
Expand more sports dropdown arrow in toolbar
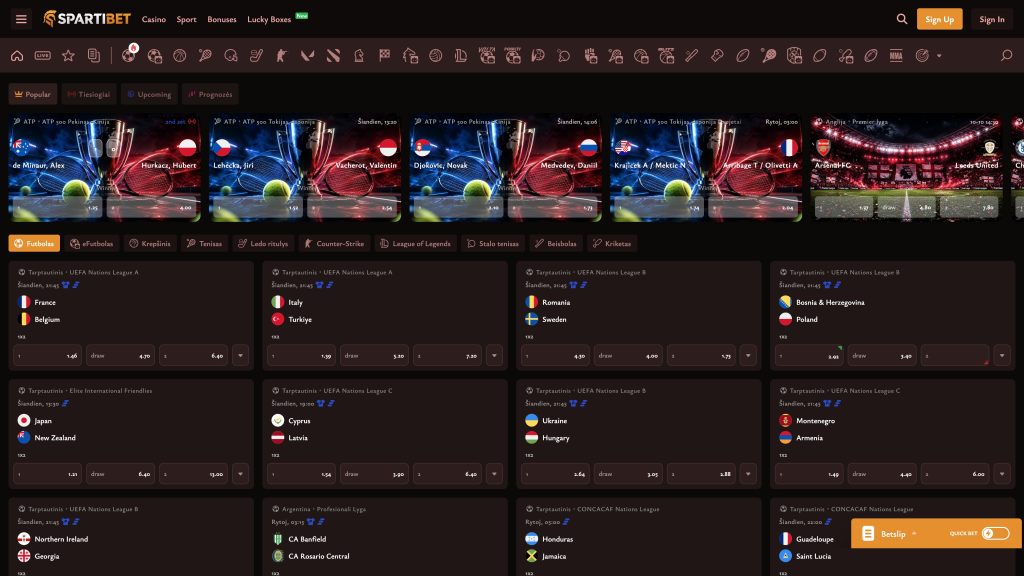point(939,56)
